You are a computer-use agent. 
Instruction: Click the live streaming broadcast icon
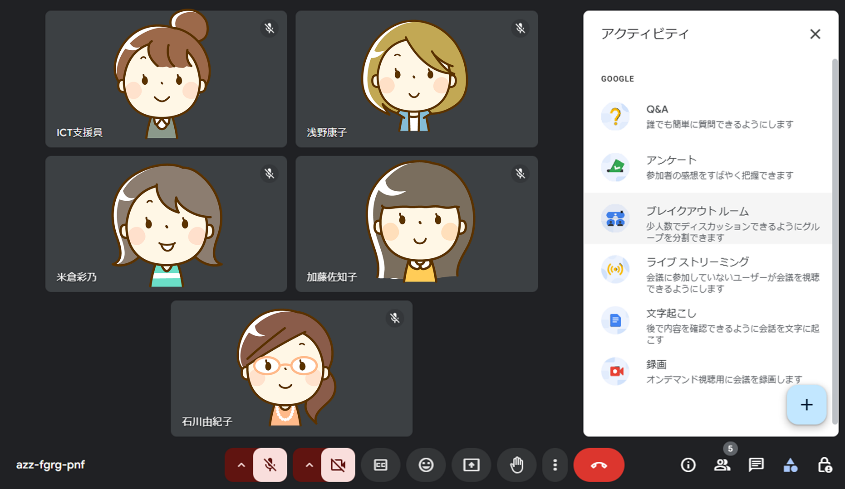click(615, 269)
